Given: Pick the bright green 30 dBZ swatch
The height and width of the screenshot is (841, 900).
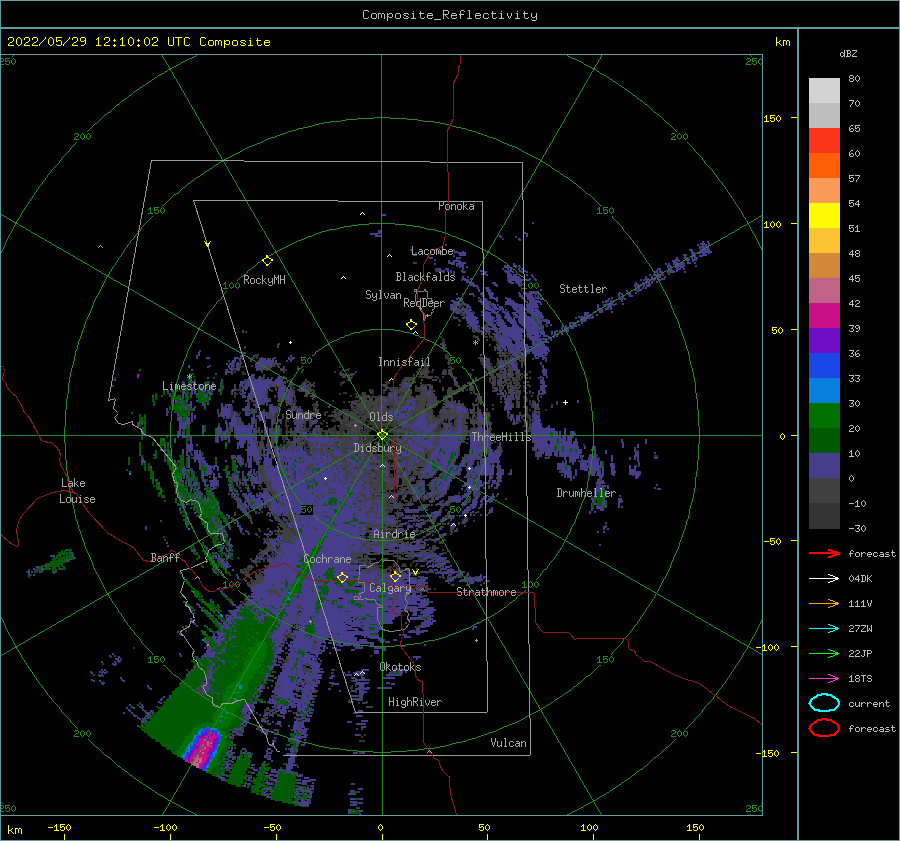Looking at the screenshot, I should coord(824,415).
